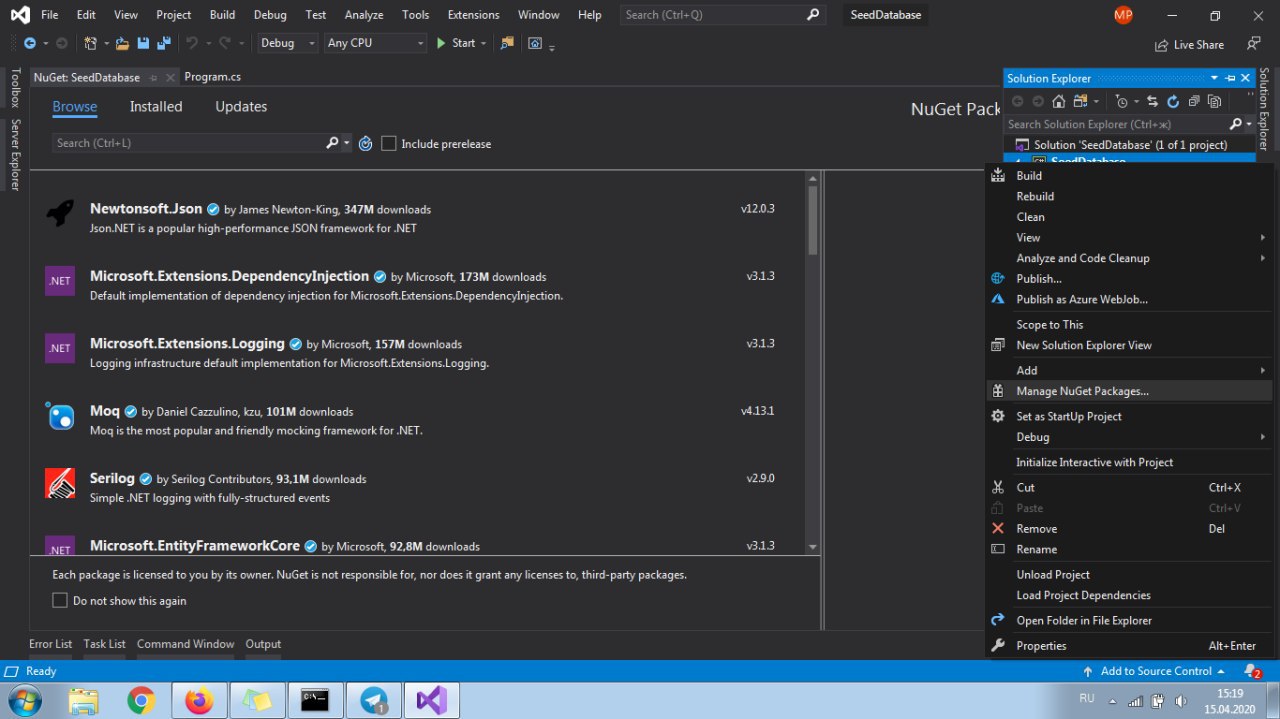Open the NuGet search options dropdown arrow

[x=347, y=143]
